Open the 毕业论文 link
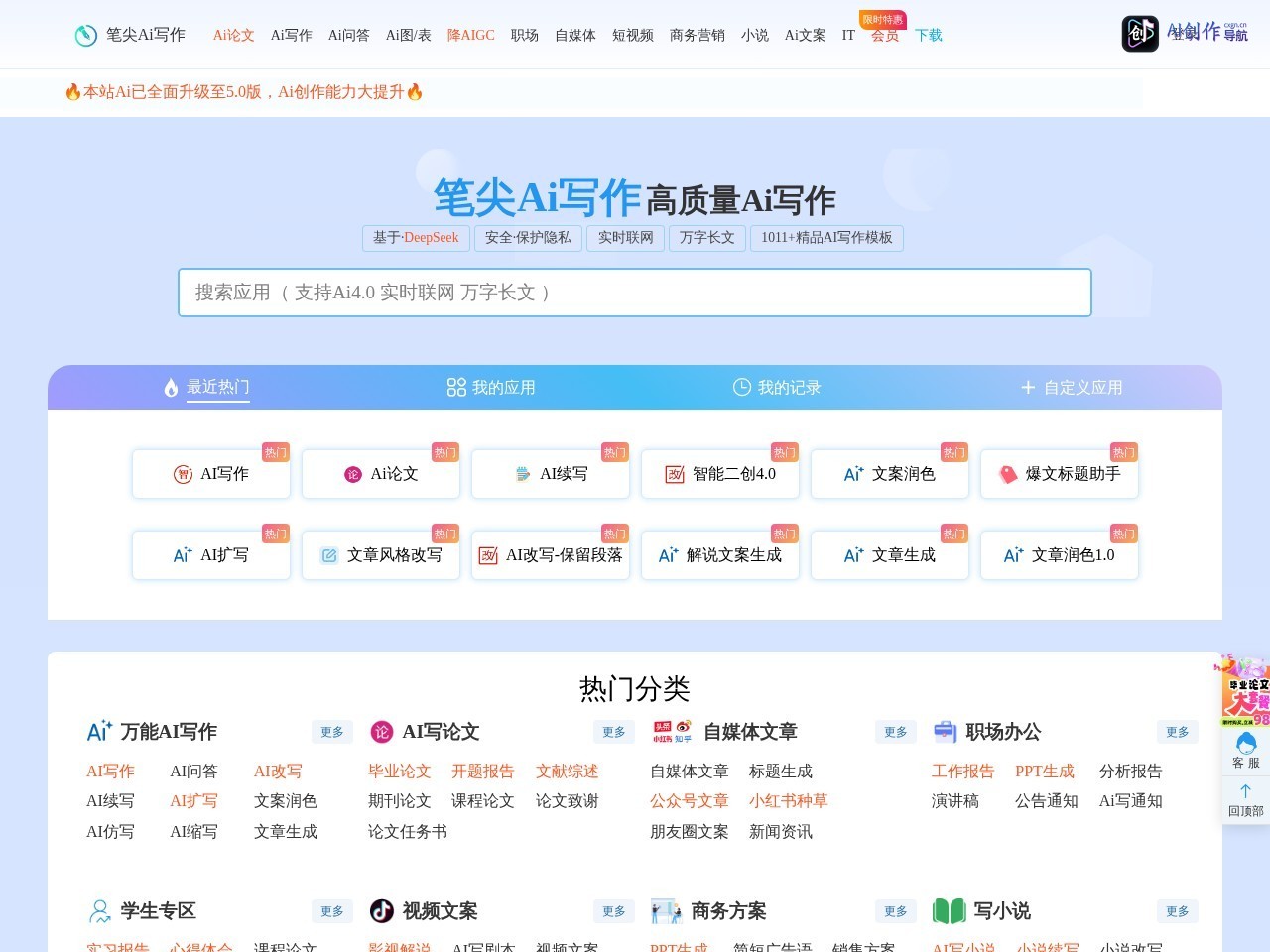The height and width of the screenshot is (952, 1270). (400, 772)
